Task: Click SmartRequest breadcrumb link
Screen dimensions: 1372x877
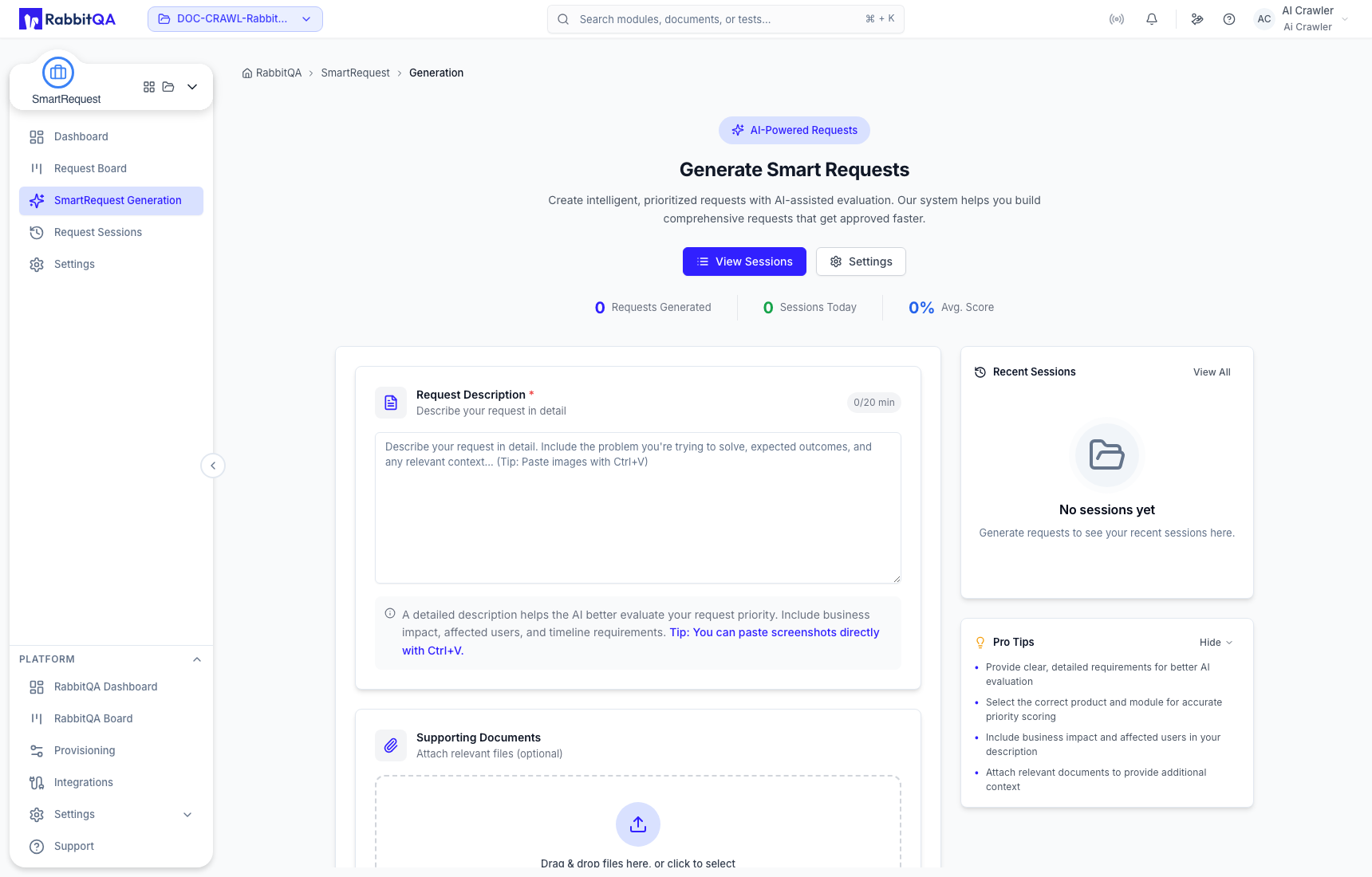Action: pyautogui.click(x=356, y=73)
